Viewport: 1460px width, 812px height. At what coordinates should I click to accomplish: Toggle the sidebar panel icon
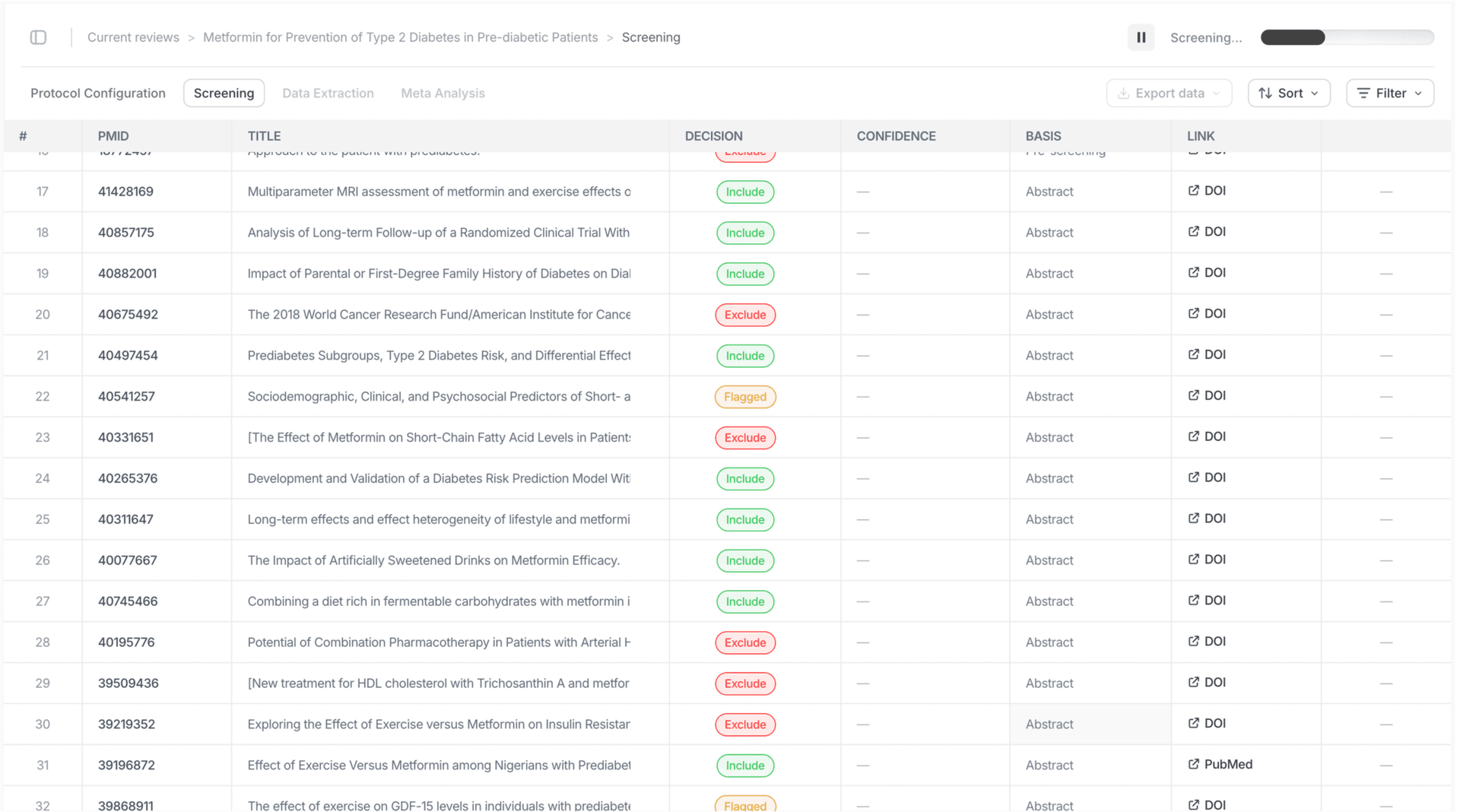38,37
